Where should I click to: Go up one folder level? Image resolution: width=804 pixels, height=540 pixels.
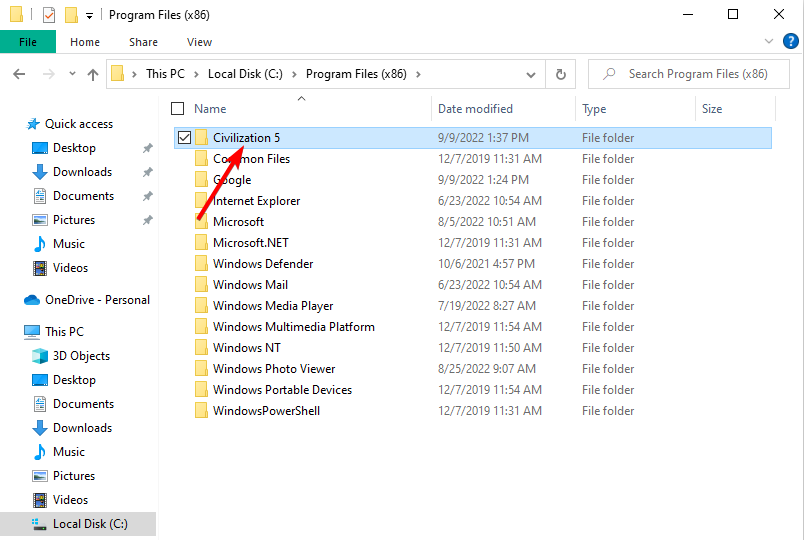93,75
